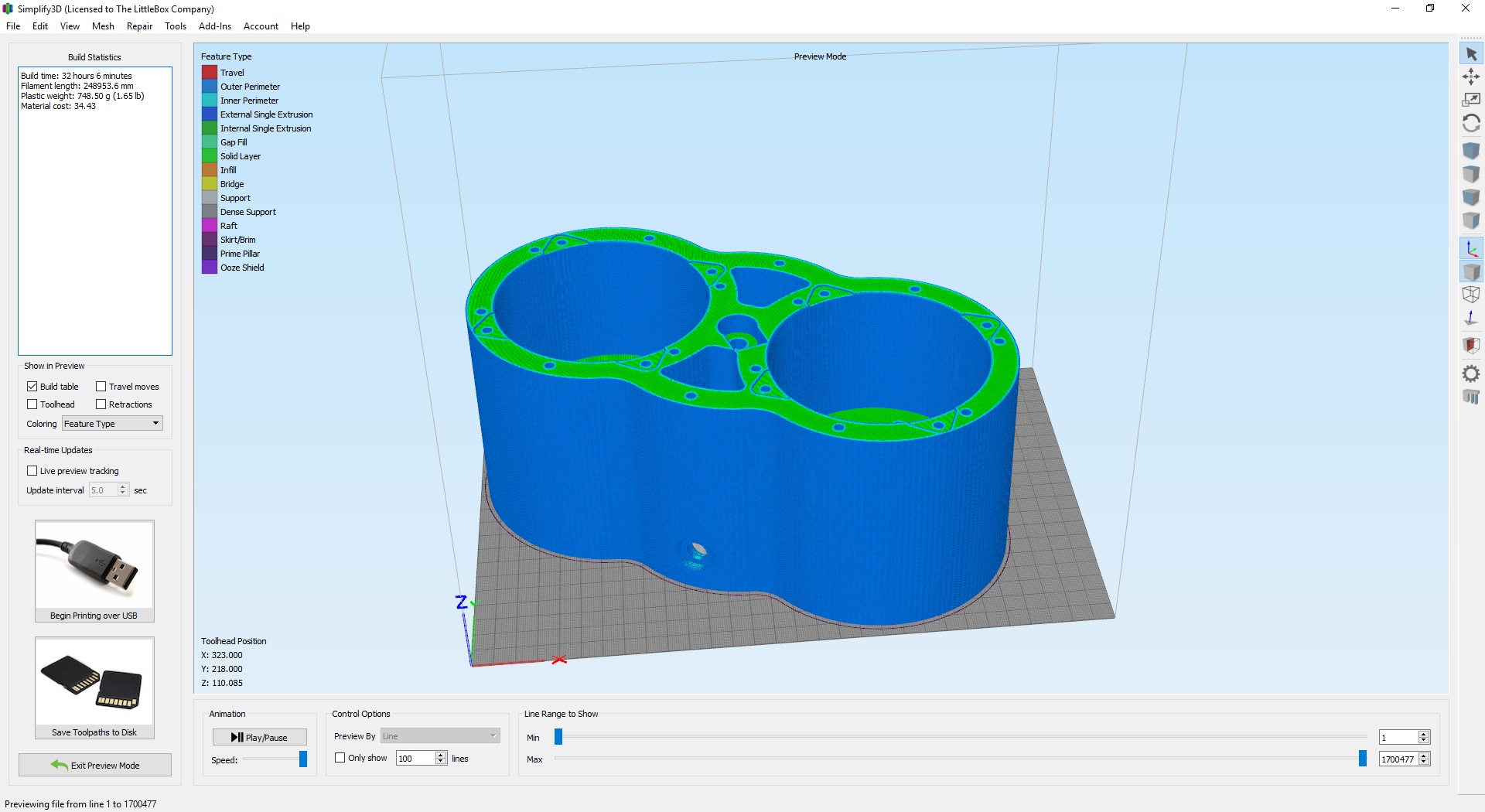1485x812 pixels.
Task: Switch to the front view cube
Action: tap(1471, 198)
